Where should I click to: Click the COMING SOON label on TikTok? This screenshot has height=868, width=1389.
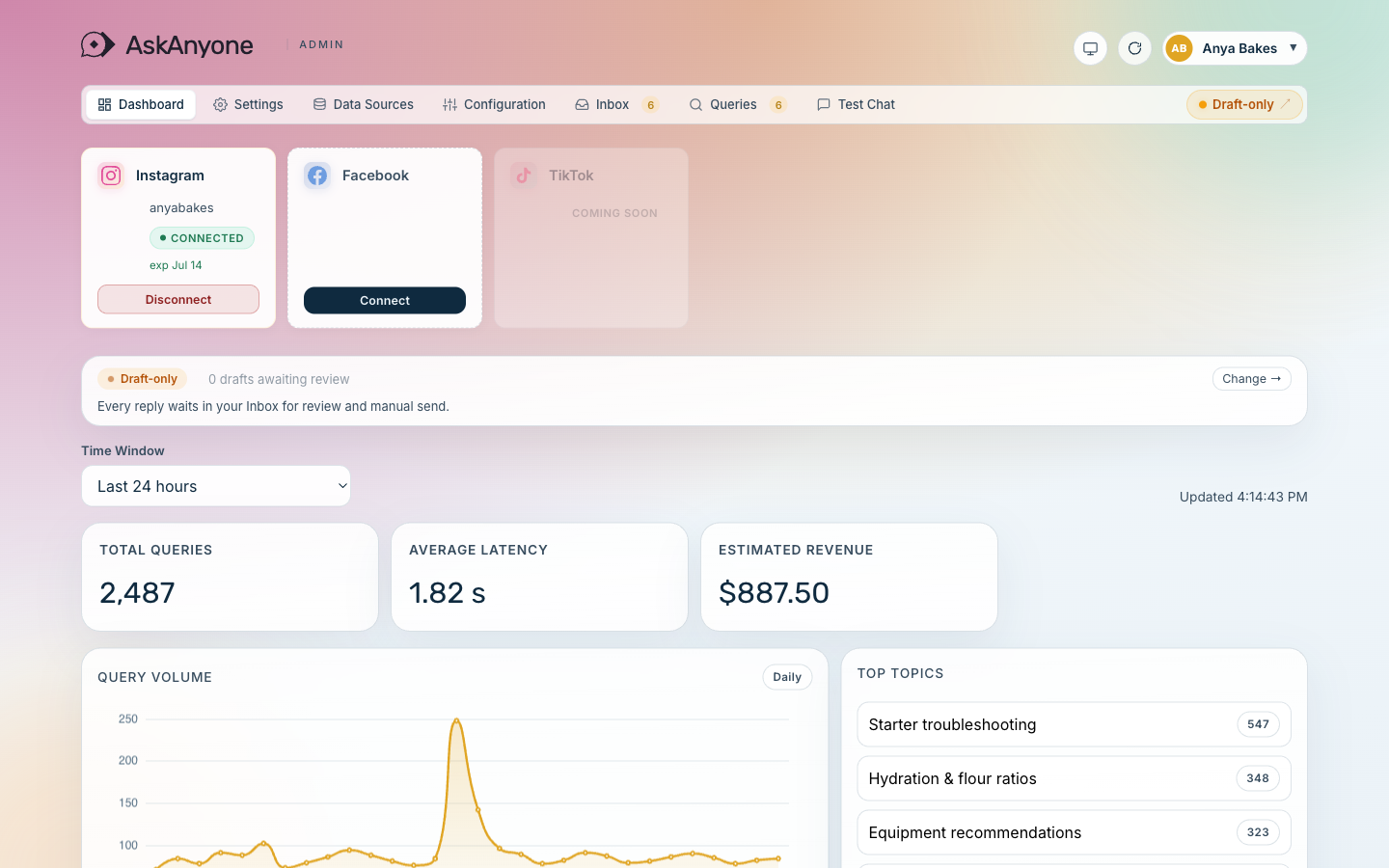click(x=614, y=213)
